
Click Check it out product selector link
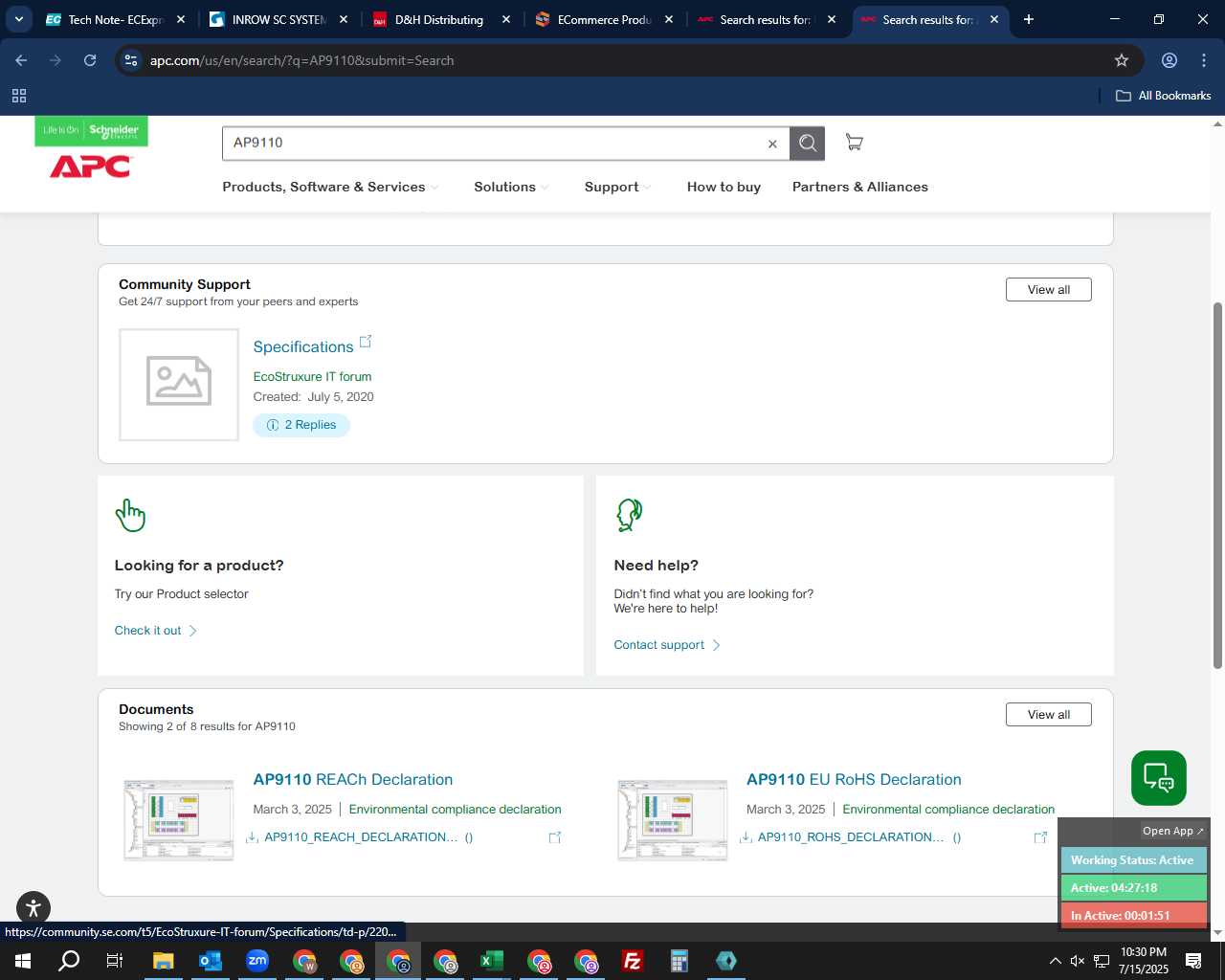155,631
